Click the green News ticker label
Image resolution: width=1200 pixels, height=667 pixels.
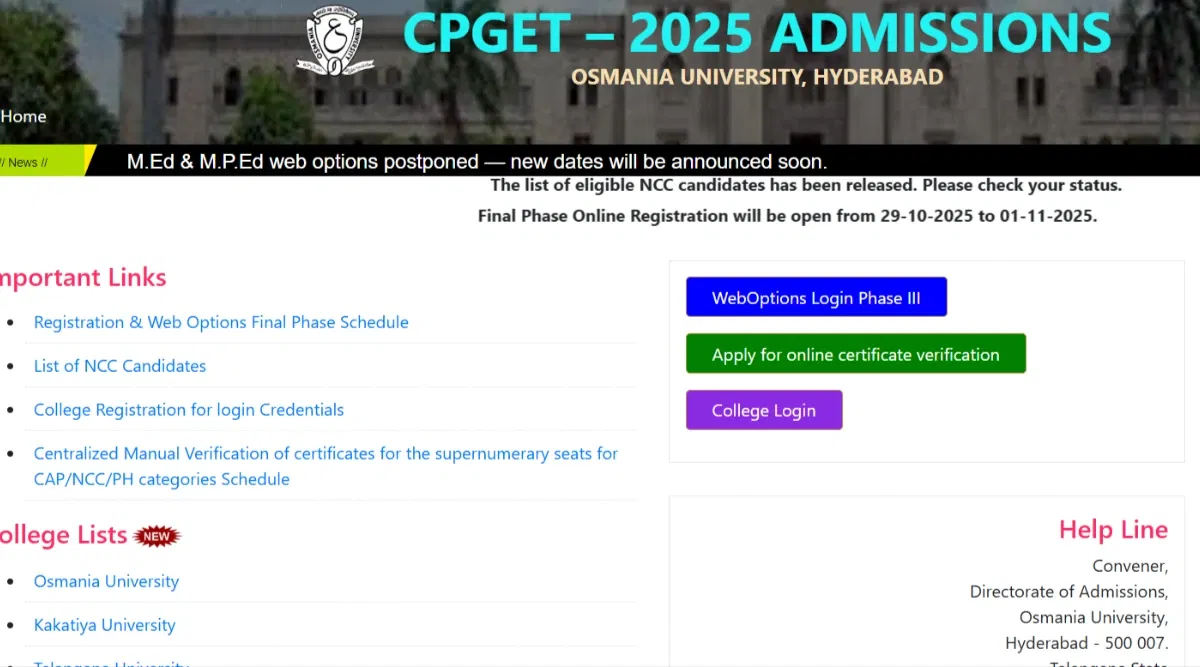pos(40,162)
